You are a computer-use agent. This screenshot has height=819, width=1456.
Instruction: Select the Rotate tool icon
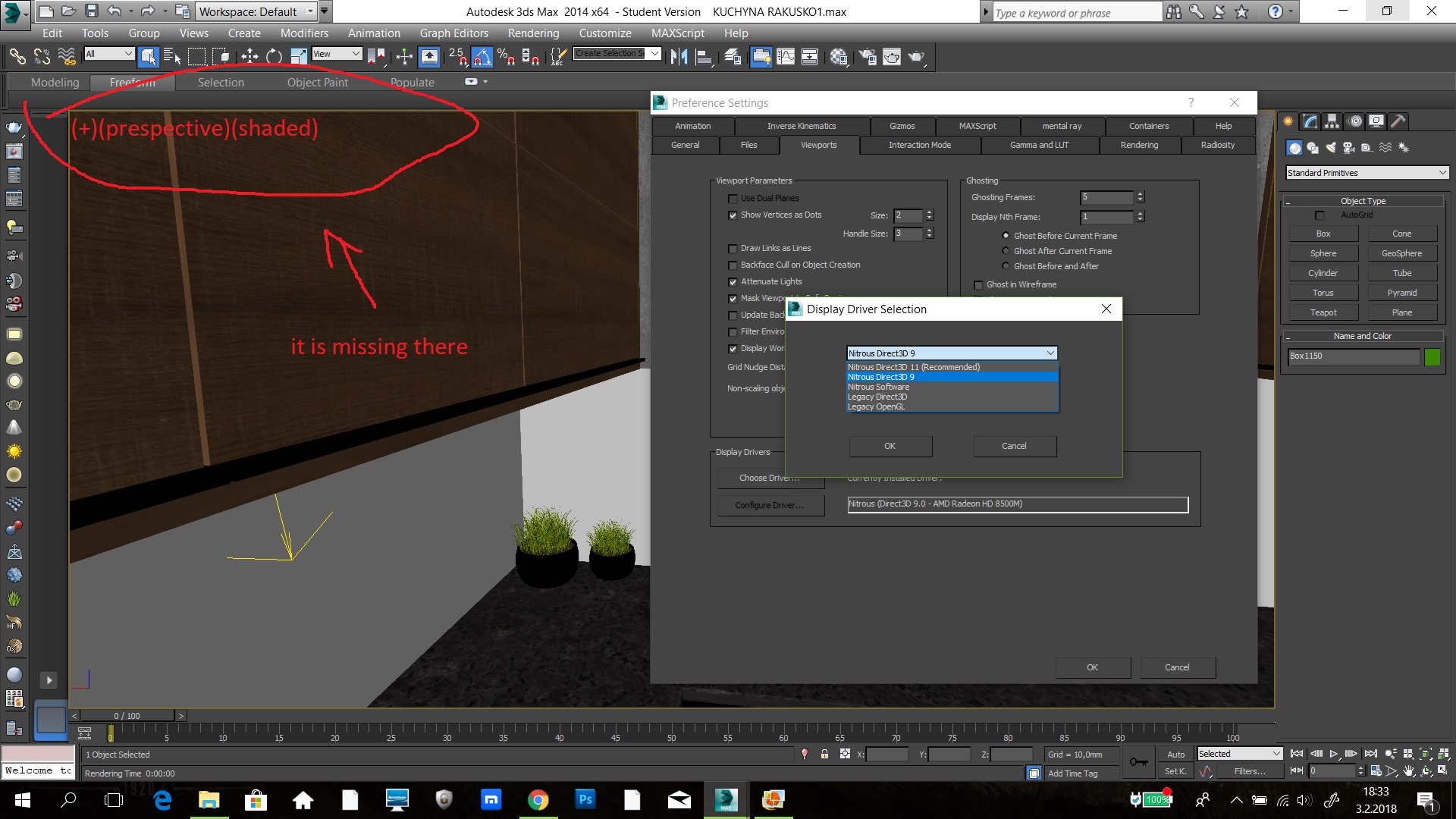point(275,56)
